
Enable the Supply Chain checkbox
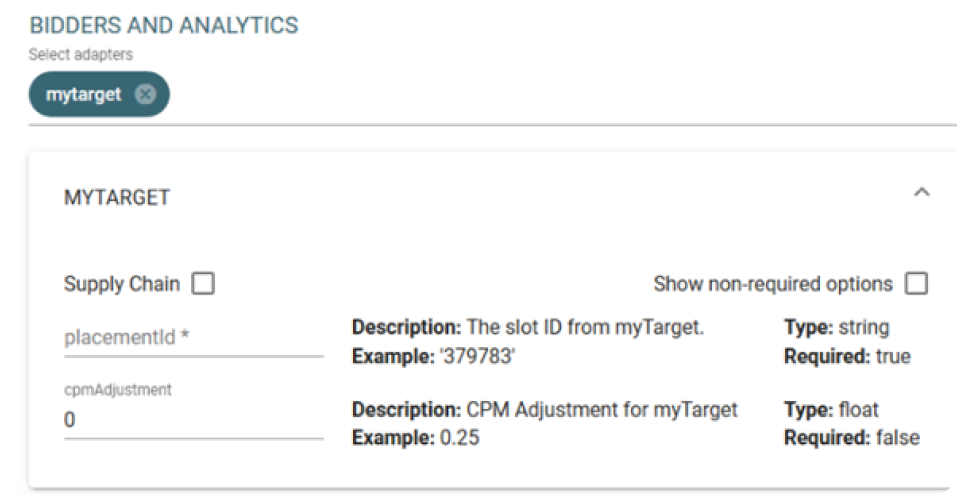pos(203,284)
